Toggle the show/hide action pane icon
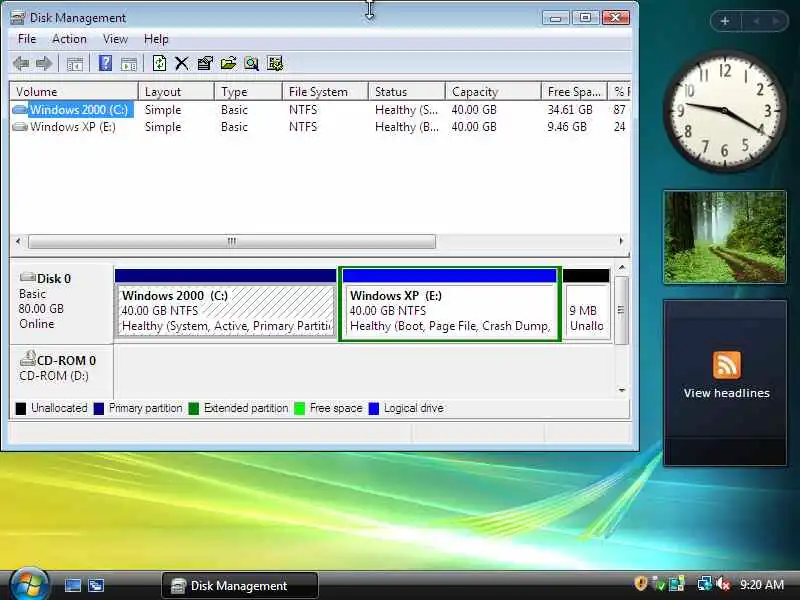Screen dimensions: 800x600 coord(129,64)
